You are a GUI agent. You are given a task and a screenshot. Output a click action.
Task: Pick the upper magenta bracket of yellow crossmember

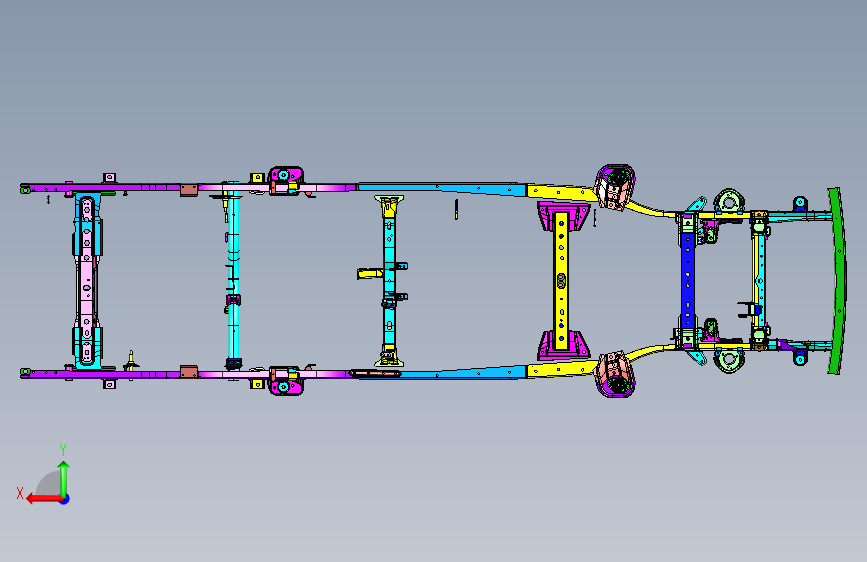(x=563, y=217)
